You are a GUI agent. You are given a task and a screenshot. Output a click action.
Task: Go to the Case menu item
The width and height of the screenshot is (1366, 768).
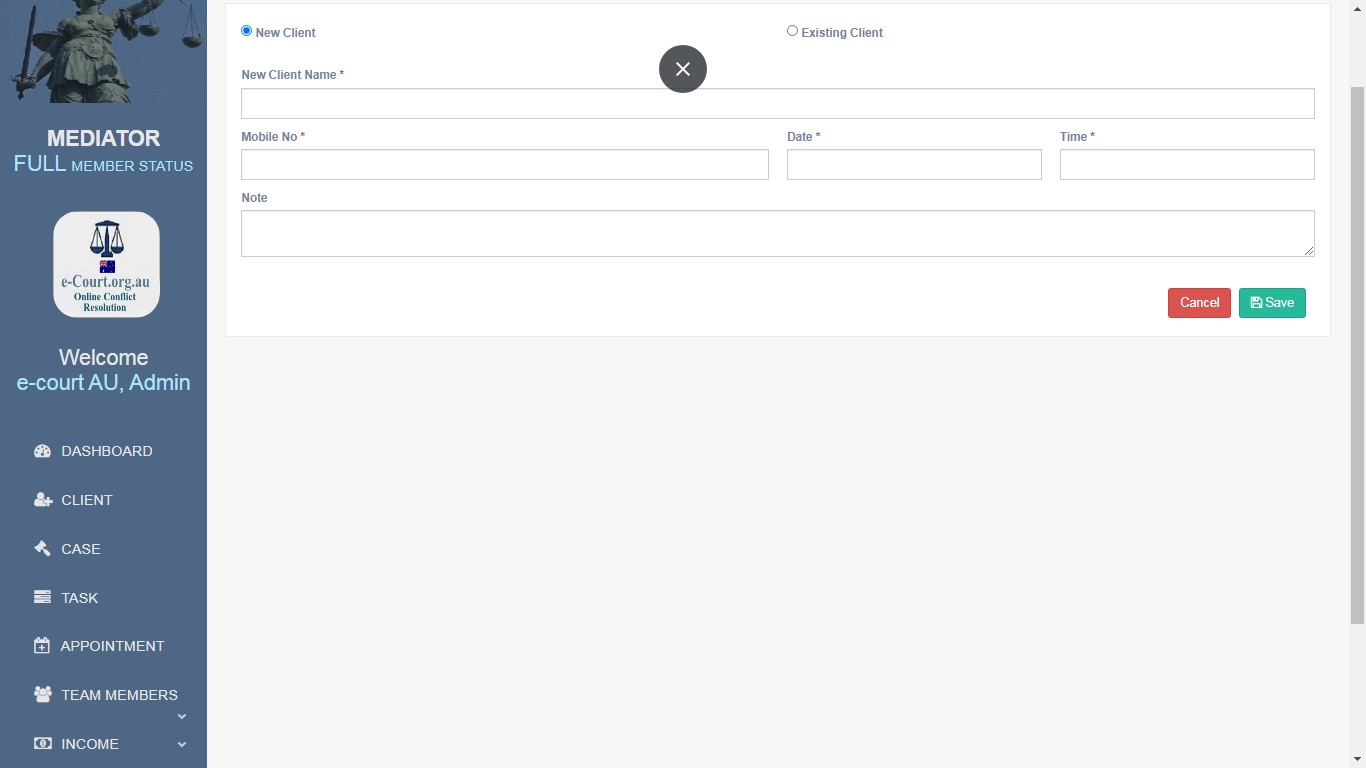tap(81, 549)
